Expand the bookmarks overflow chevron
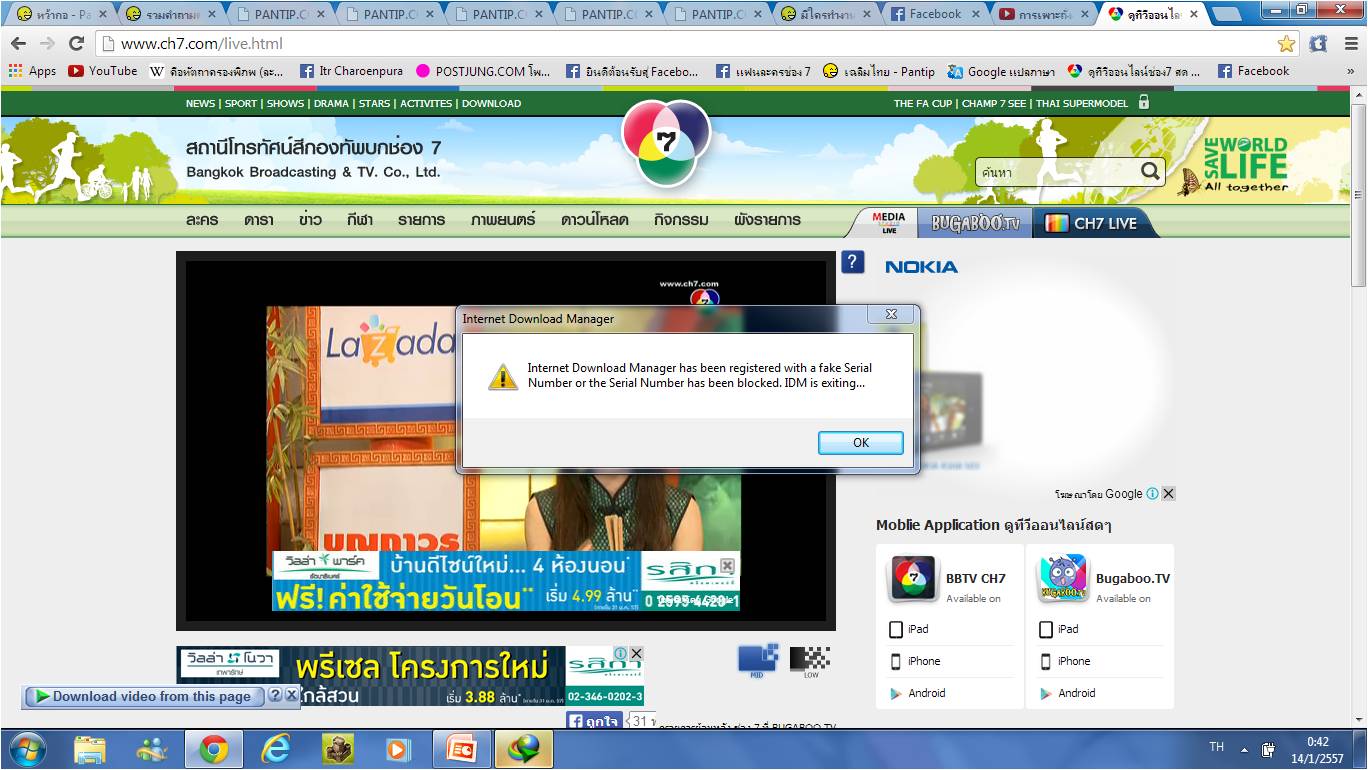 1350,71
